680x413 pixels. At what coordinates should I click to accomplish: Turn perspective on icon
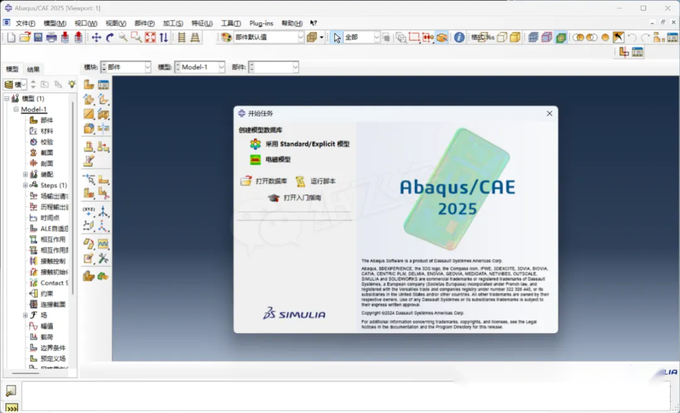pos(195,37)
